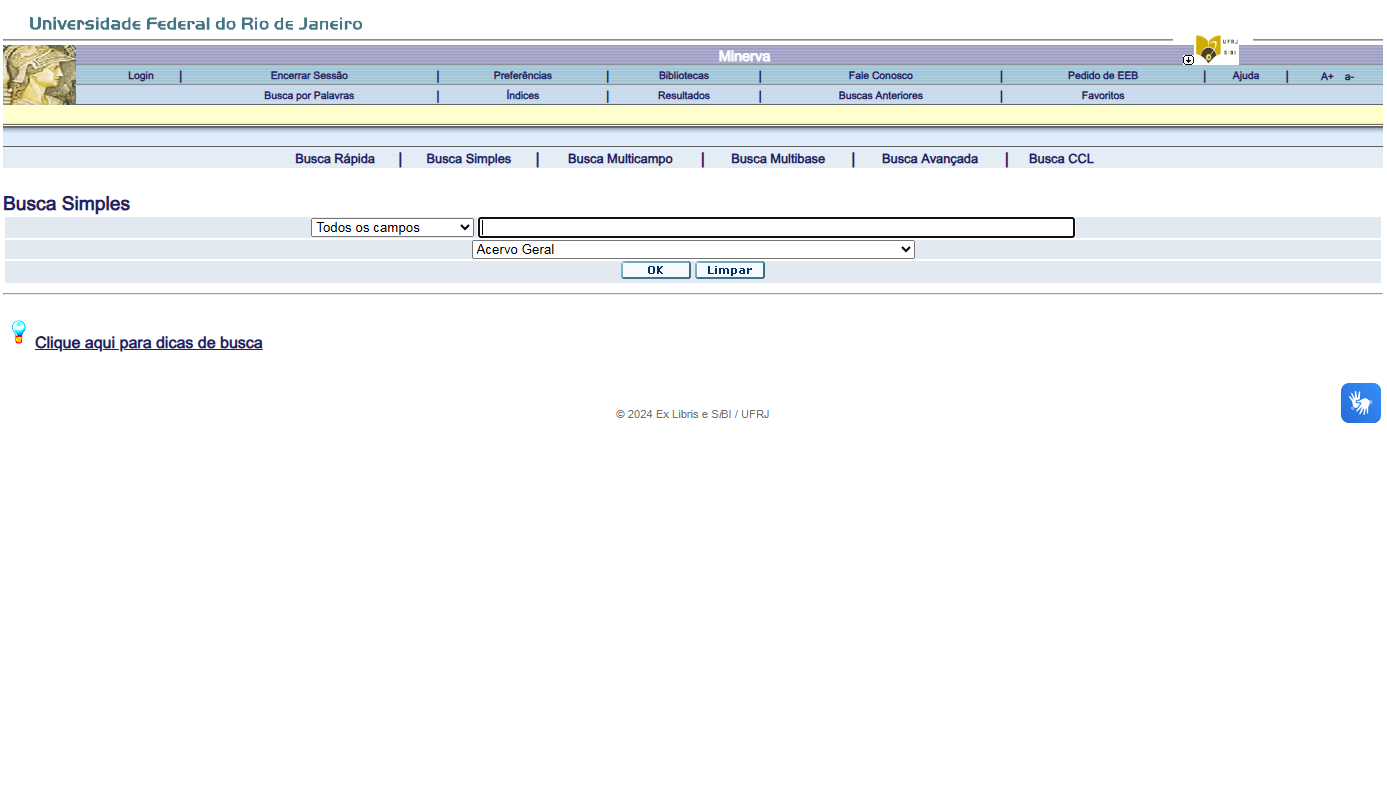Click the Ex Libris footer link
The width and height of the screenshot is (1387, 789).
coord(677,415)
